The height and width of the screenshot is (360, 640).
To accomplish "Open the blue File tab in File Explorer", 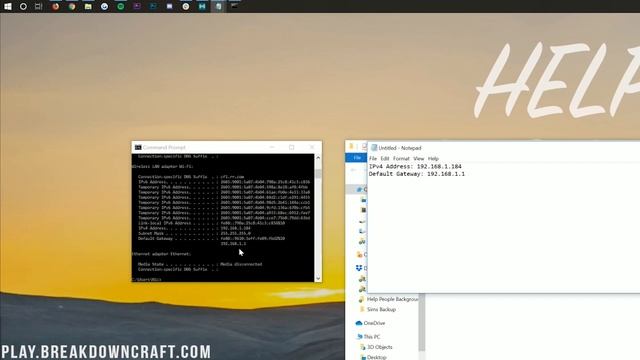I will [x=356, y=158].
